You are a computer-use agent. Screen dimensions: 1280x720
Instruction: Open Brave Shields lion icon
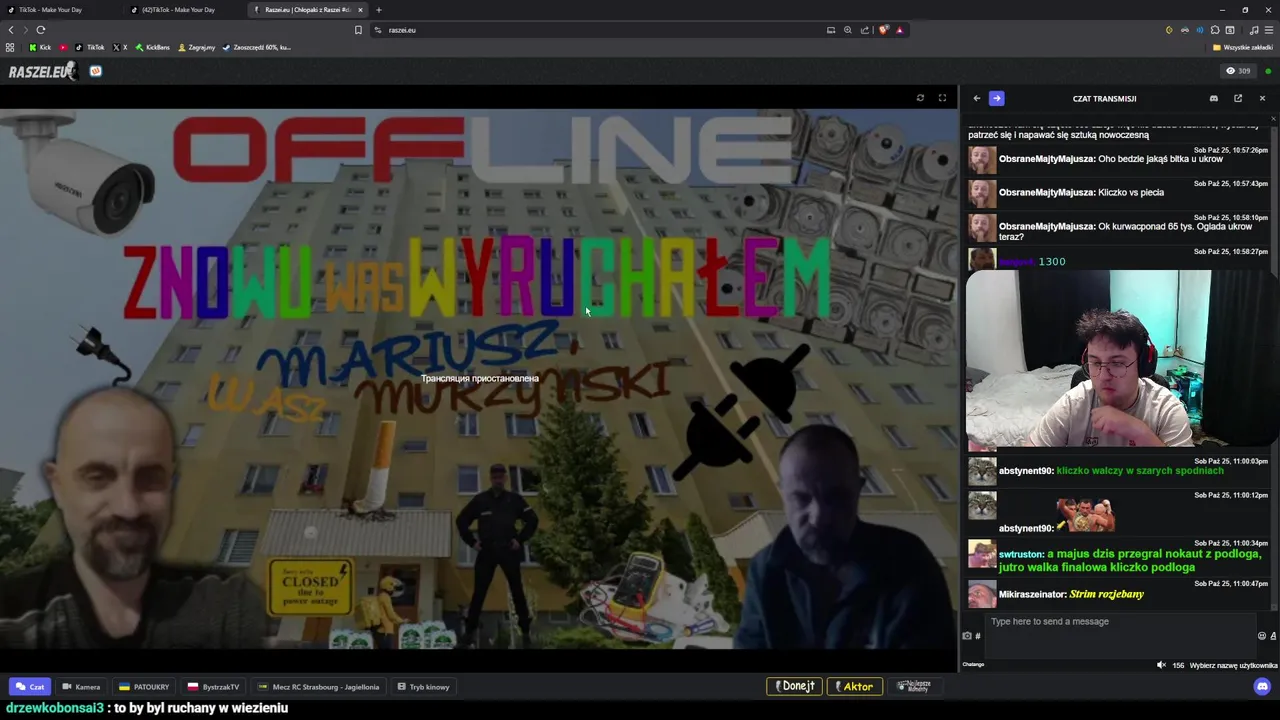tap(883, 30)
